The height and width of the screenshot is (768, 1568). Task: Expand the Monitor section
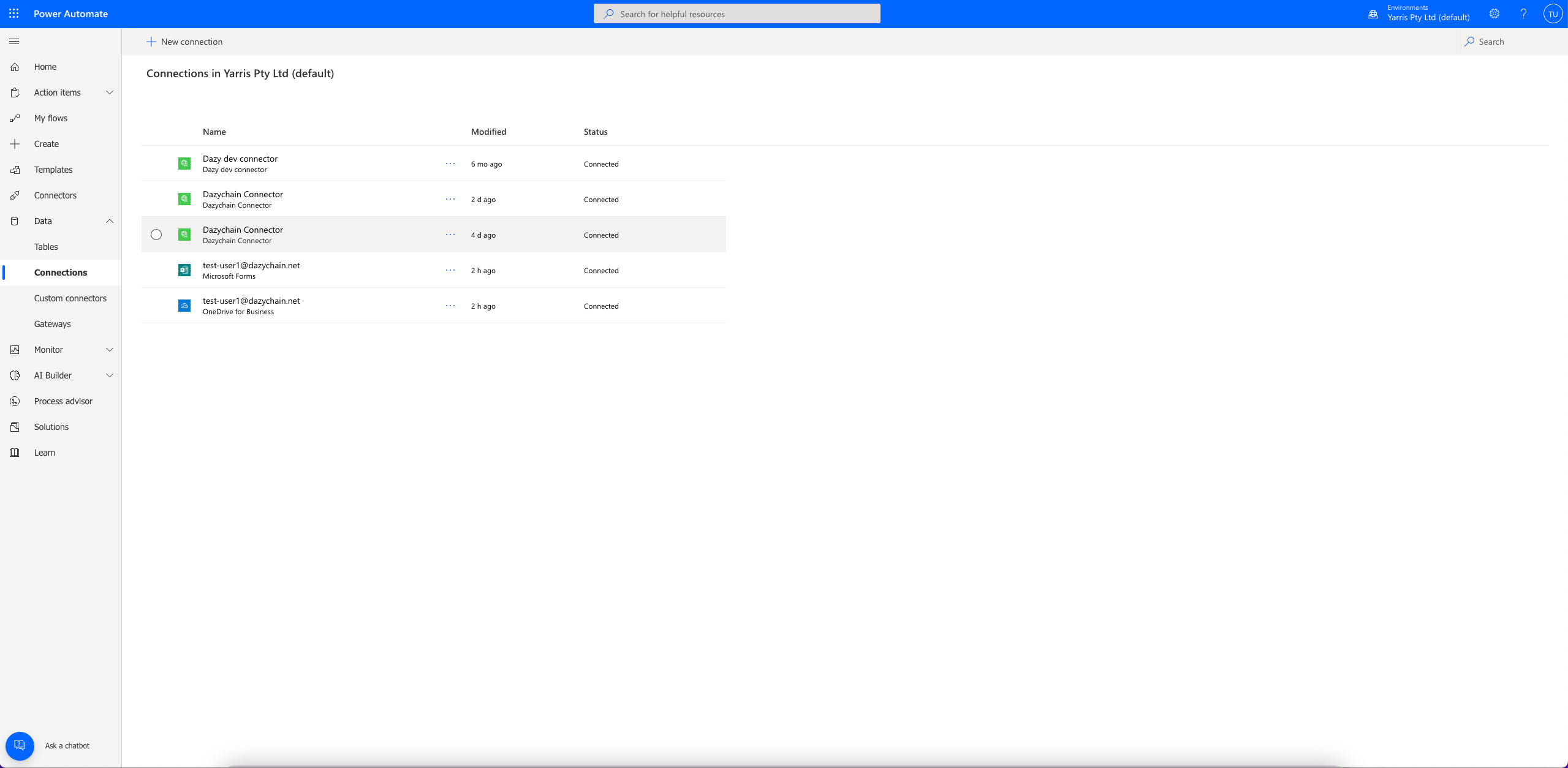[x=110, y=350]
